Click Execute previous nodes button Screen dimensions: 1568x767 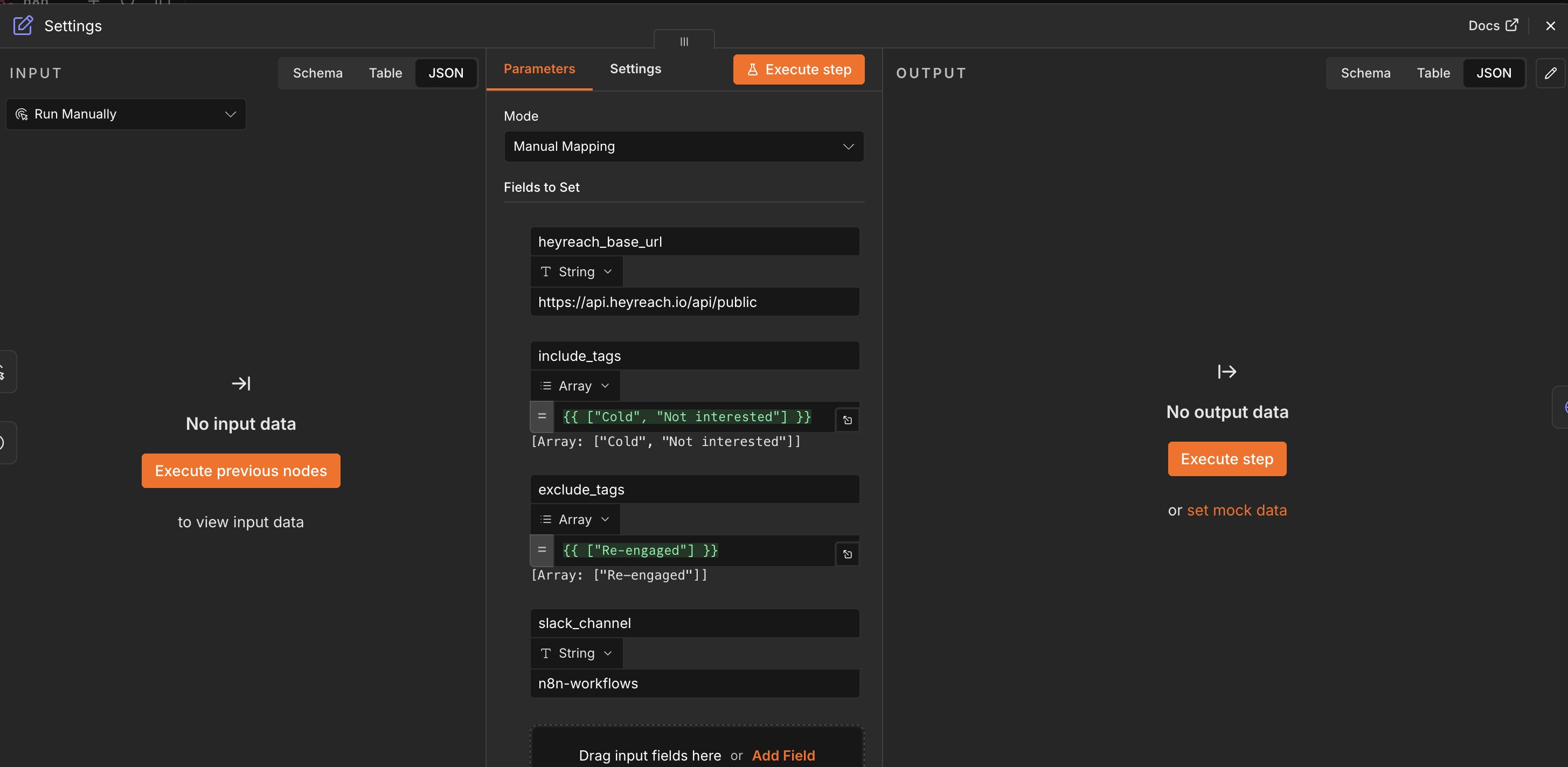pyautogui.click(x=241, y=471)
